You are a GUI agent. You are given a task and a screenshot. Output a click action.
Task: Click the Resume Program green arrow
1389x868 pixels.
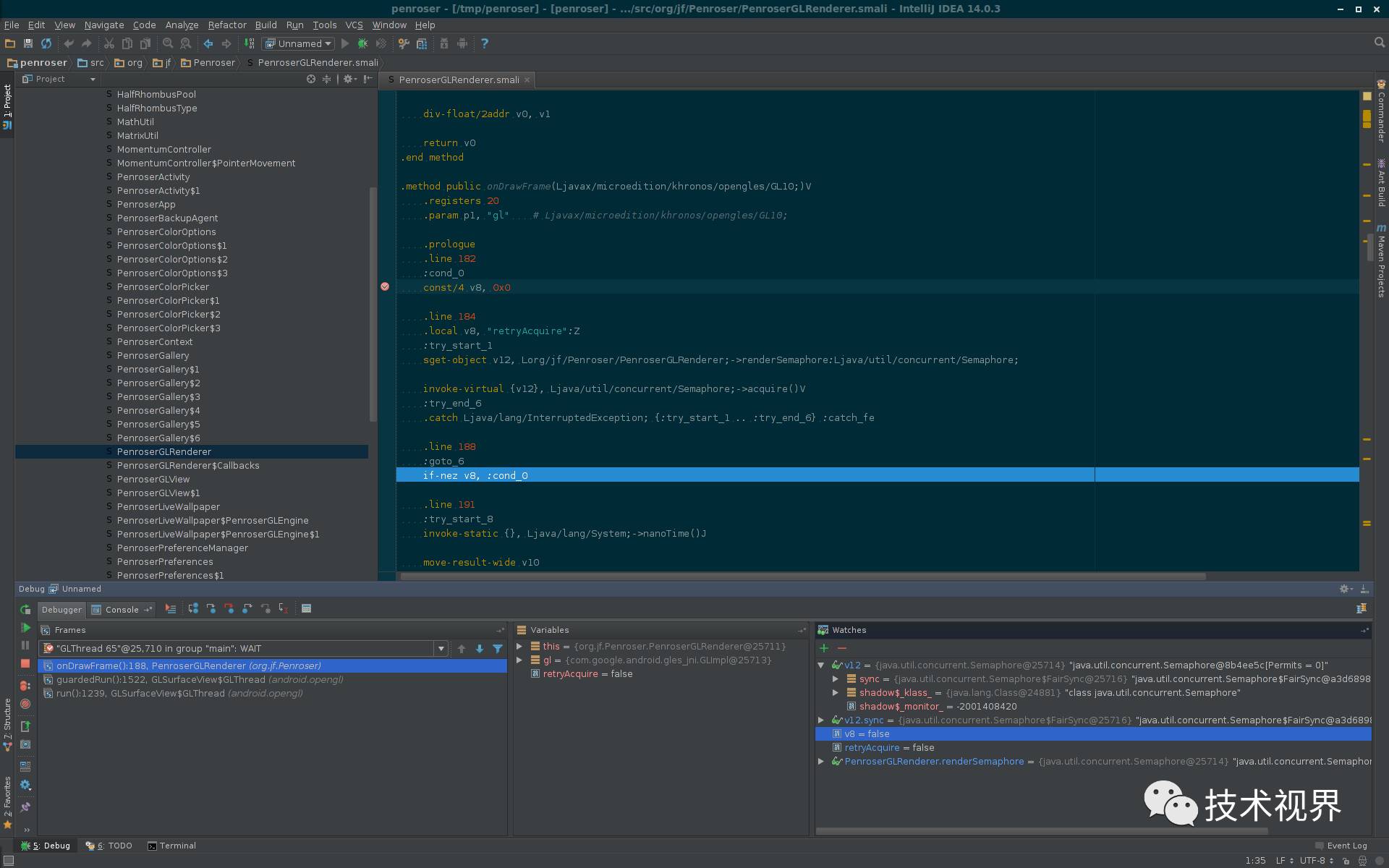pyautogui.click(x=25, y=627)
